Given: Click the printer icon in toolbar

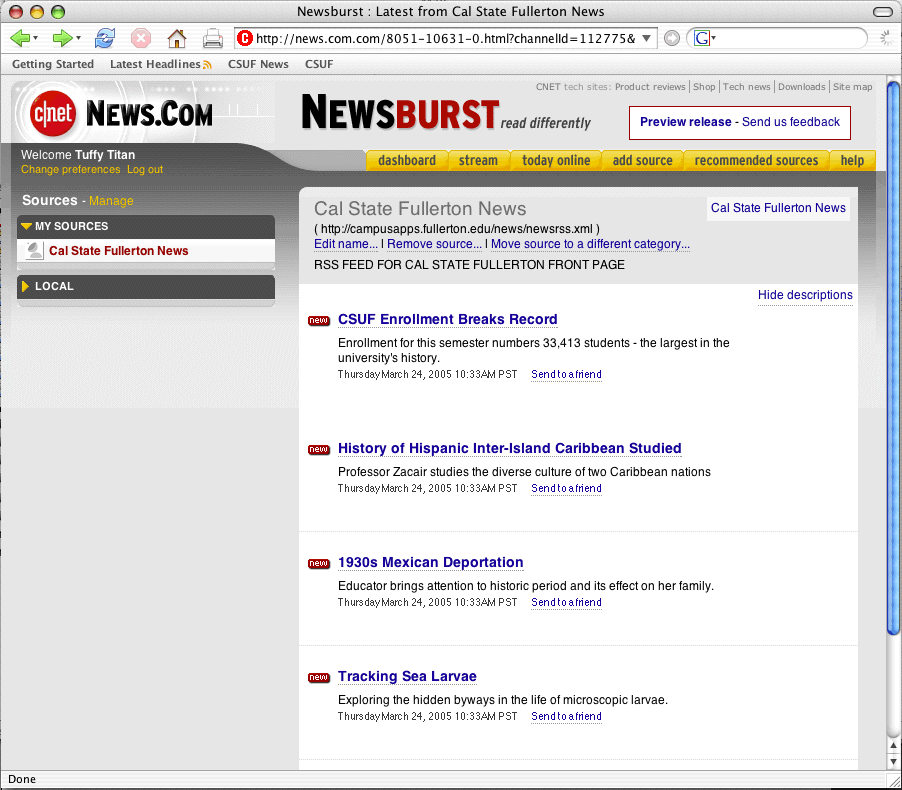Looking at the screenshot, I should click(212, 39).
